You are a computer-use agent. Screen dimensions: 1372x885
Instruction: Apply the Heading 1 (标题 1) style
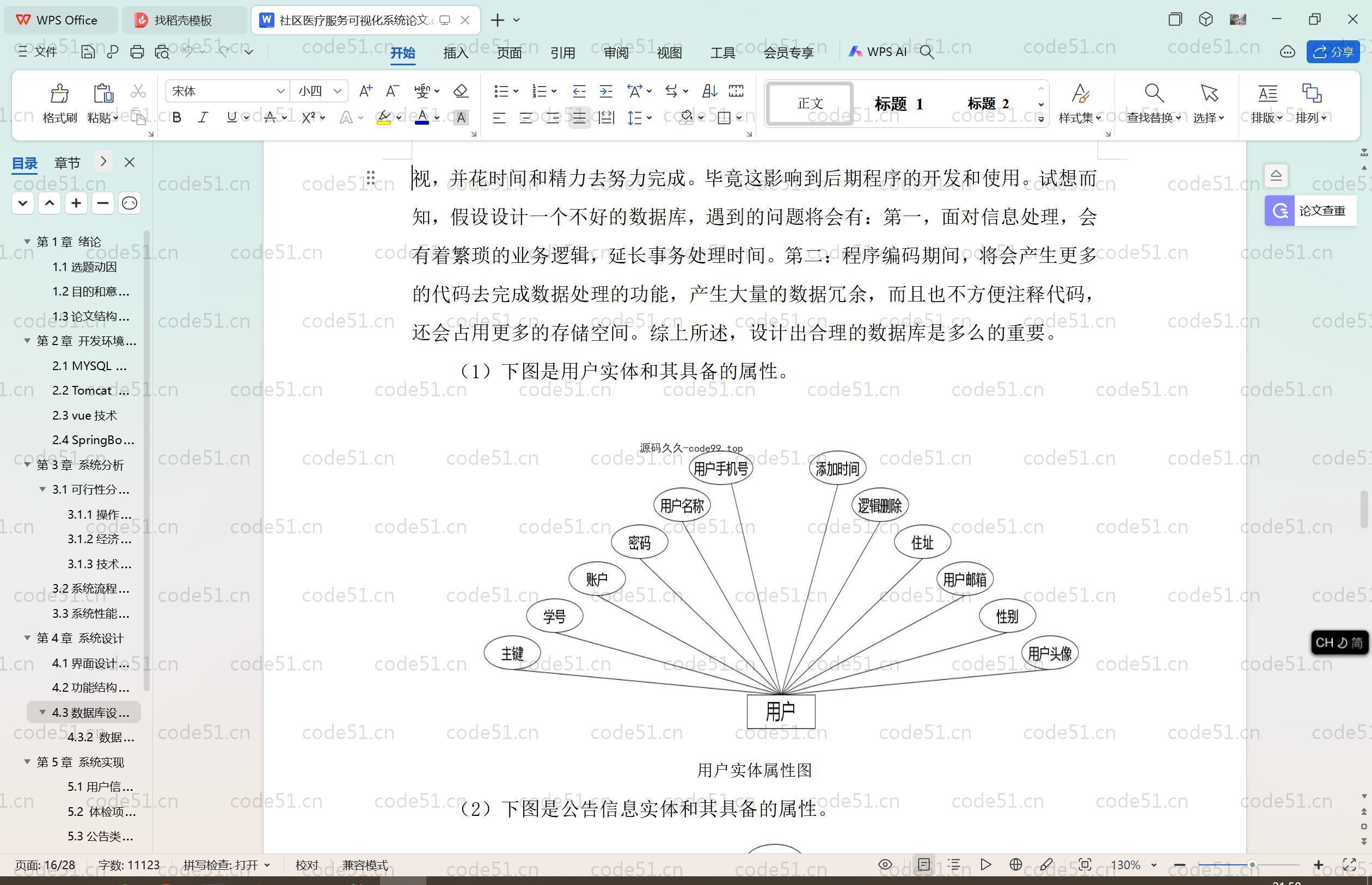(x=899, y=104)
